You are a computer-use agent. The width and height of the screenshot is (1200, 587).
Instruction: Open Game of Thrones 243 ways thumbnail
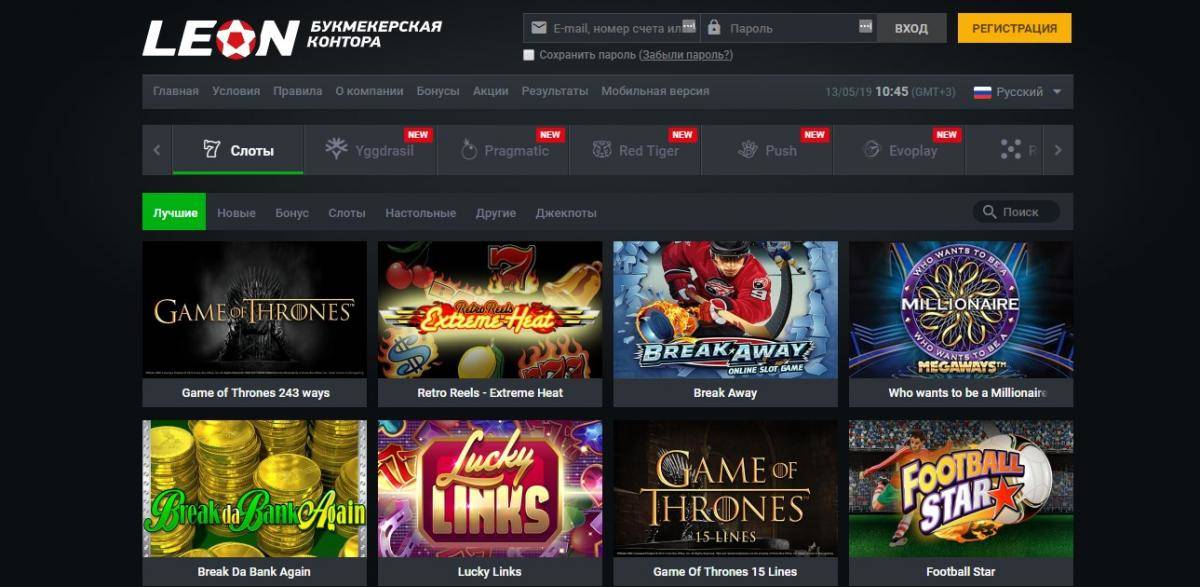tap(254, 310)
